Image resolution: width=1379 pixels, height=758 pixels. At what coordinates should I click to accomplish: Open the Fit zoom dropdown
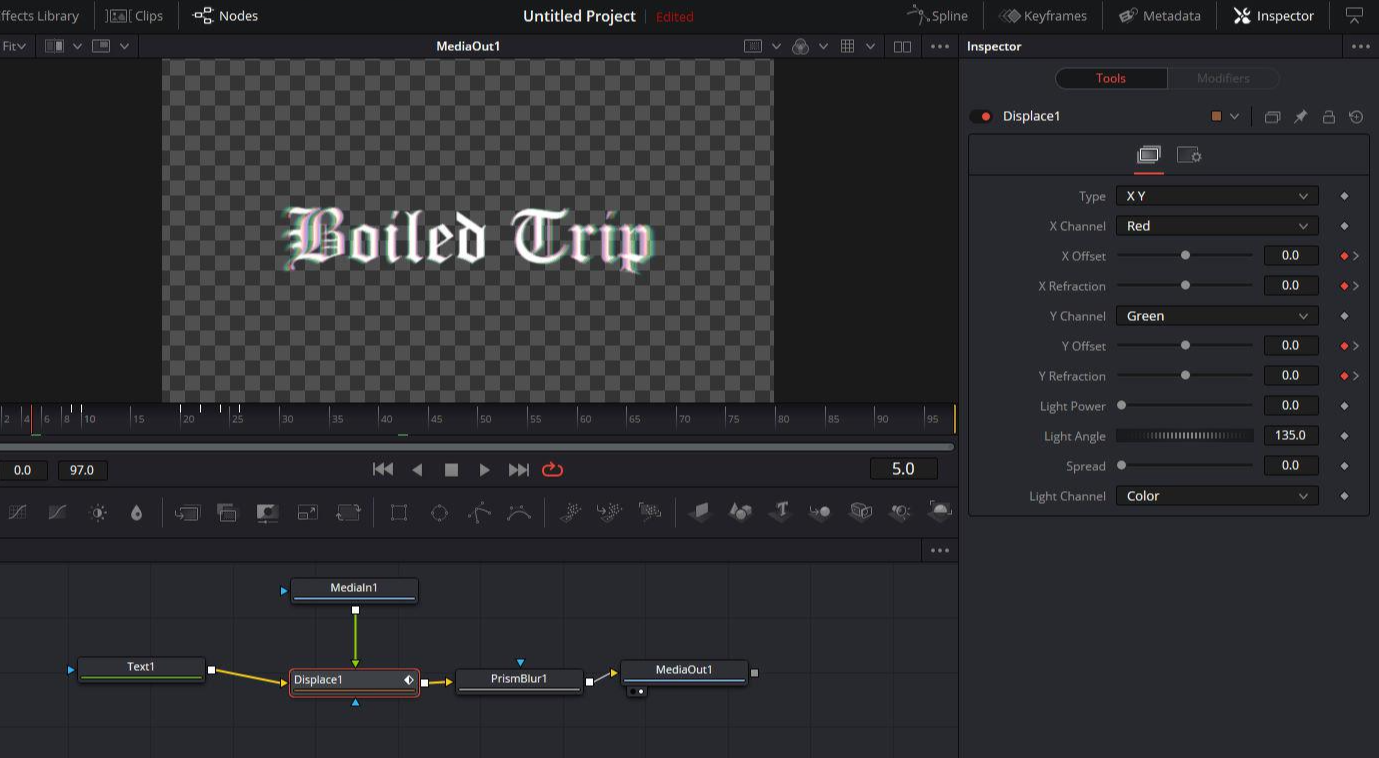point(15,46)
